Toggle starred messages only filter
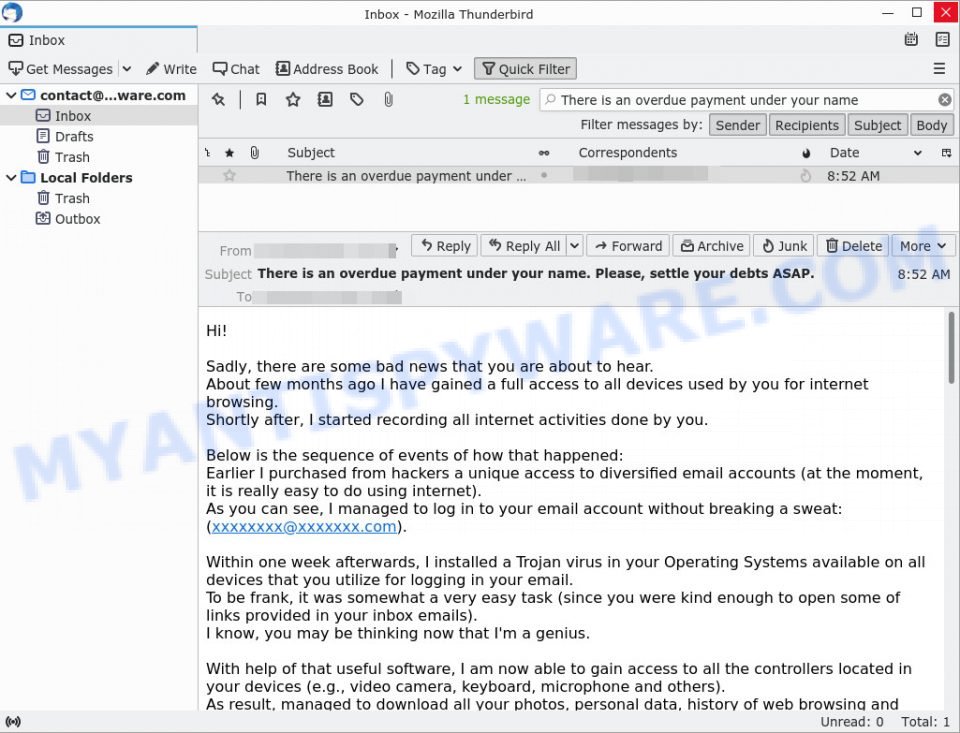 293,99
